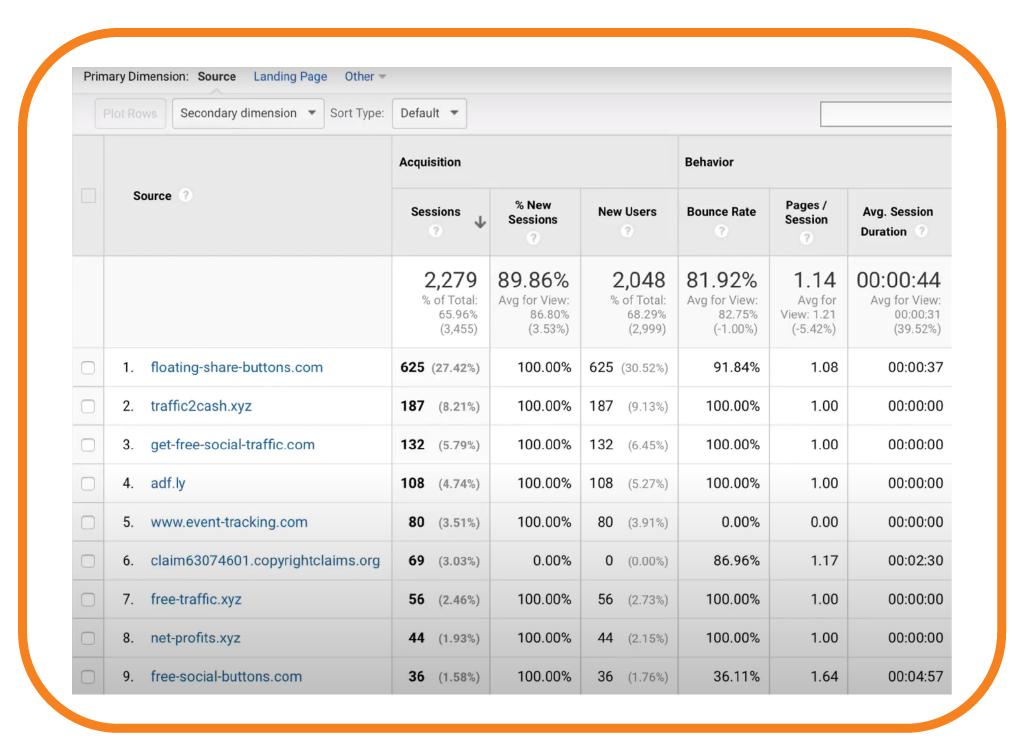The width and height of the screenshot is (1022, 753).
Task: Click the Behavior group header
Action: click(x=709, y=162)
